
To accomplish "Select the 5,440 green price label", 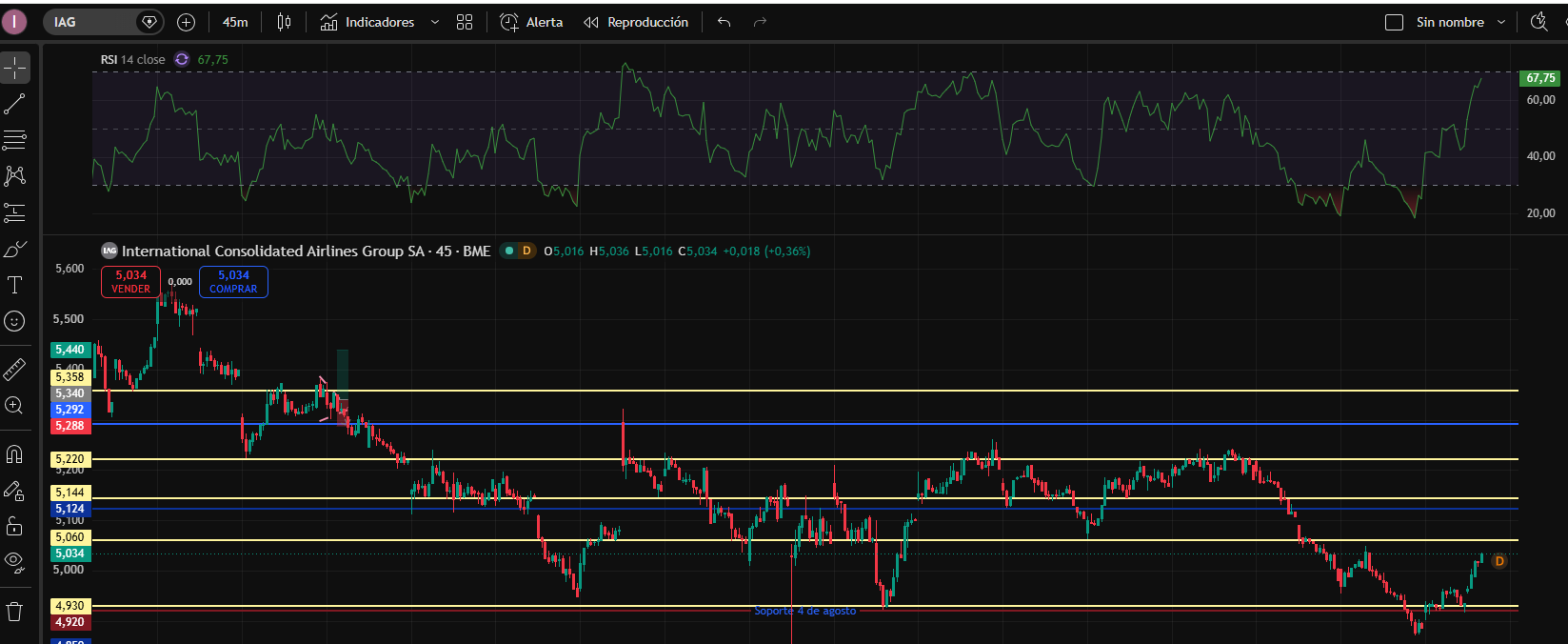I will pos(69,350).
